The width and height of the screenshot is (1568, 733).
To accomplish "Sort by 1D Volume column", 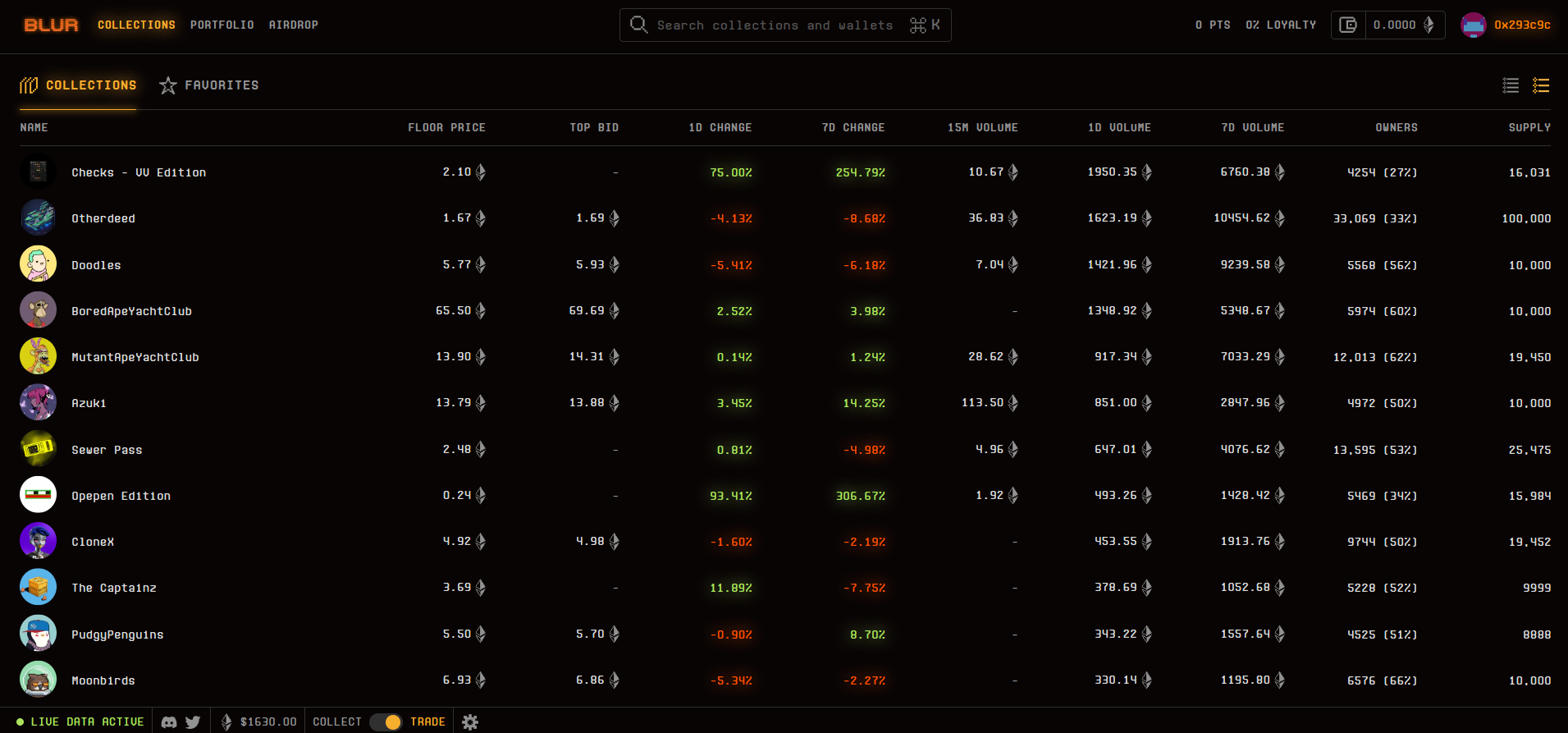I will 1119,128.
